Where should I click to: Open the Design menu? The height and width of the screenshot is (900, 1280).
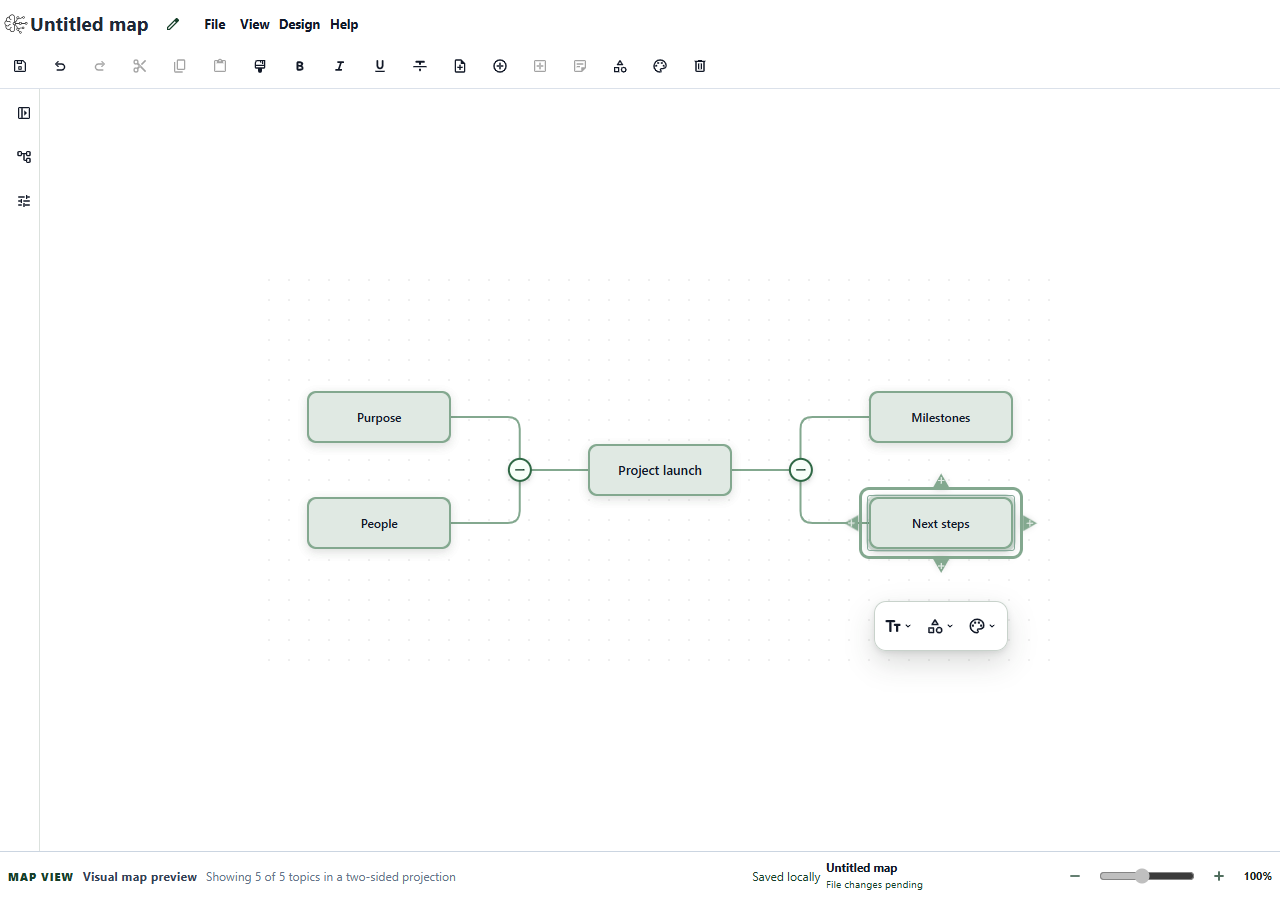[299, 24]
